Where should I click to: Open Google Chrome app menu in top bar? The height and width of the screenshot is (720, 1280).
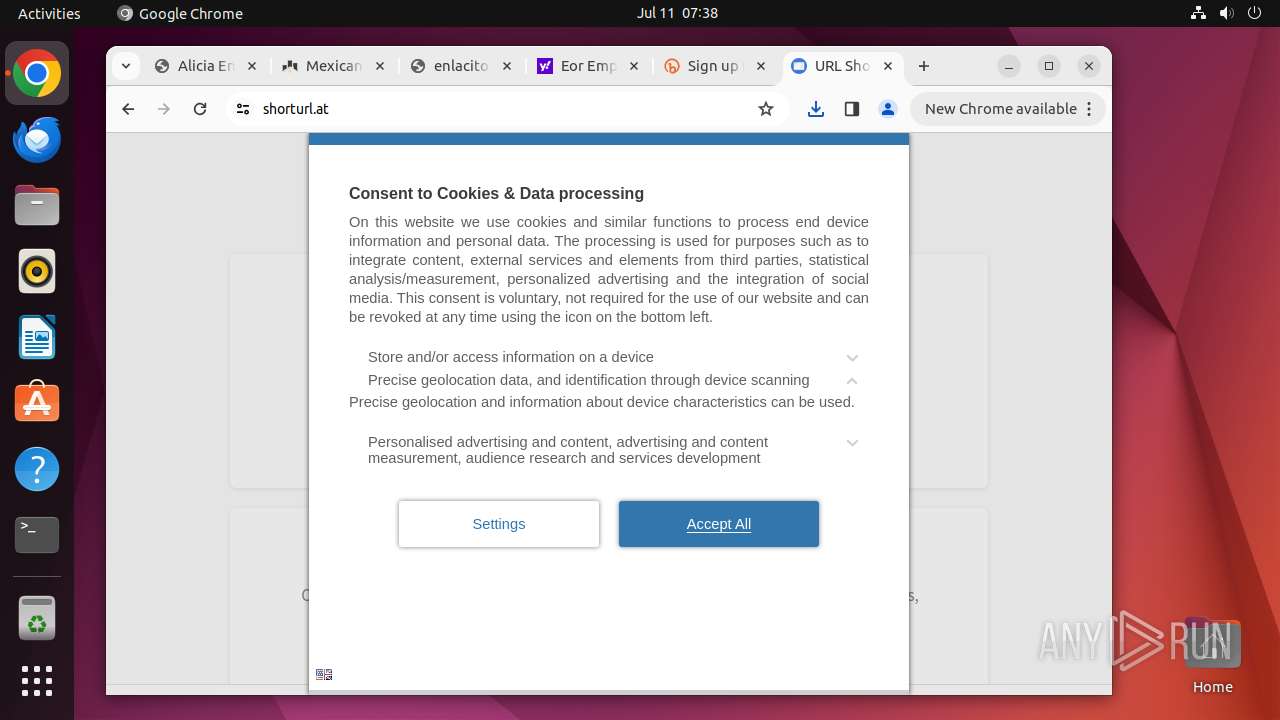(x=180, y=13)
